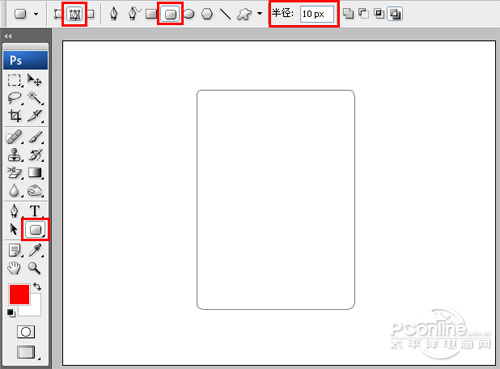This screenshot has height=369, width=500.
Task: Select the Gradient tool
Action: click(x=35, y=173)
